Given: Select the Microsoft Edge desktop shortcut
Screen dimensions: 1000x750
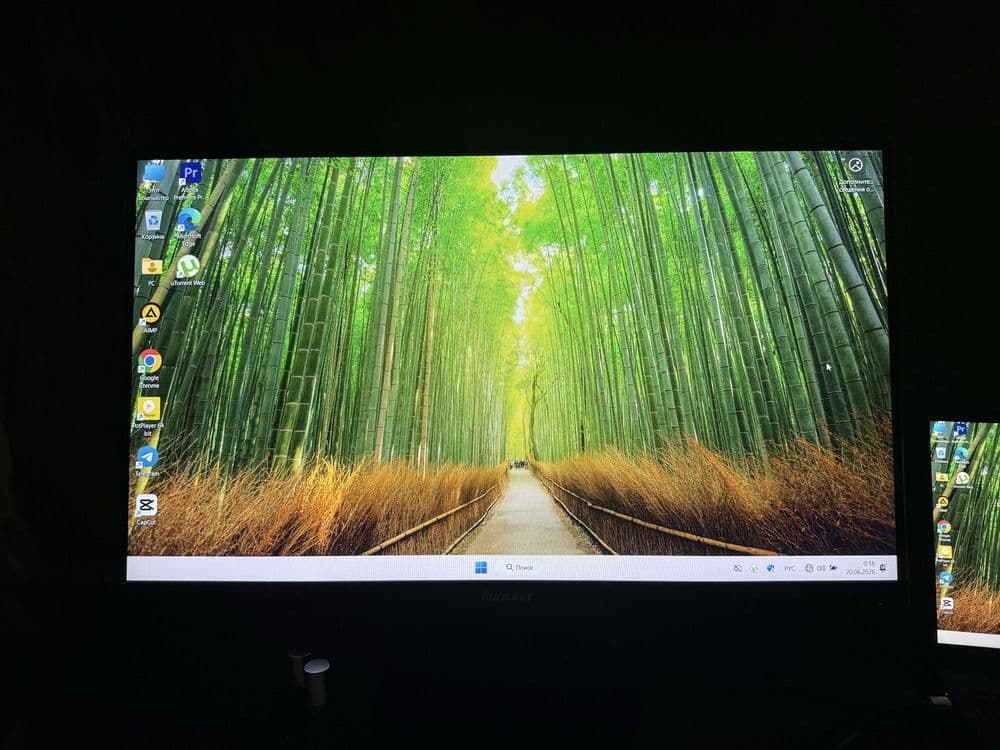Looking at the screenshot, I should 189,227.
